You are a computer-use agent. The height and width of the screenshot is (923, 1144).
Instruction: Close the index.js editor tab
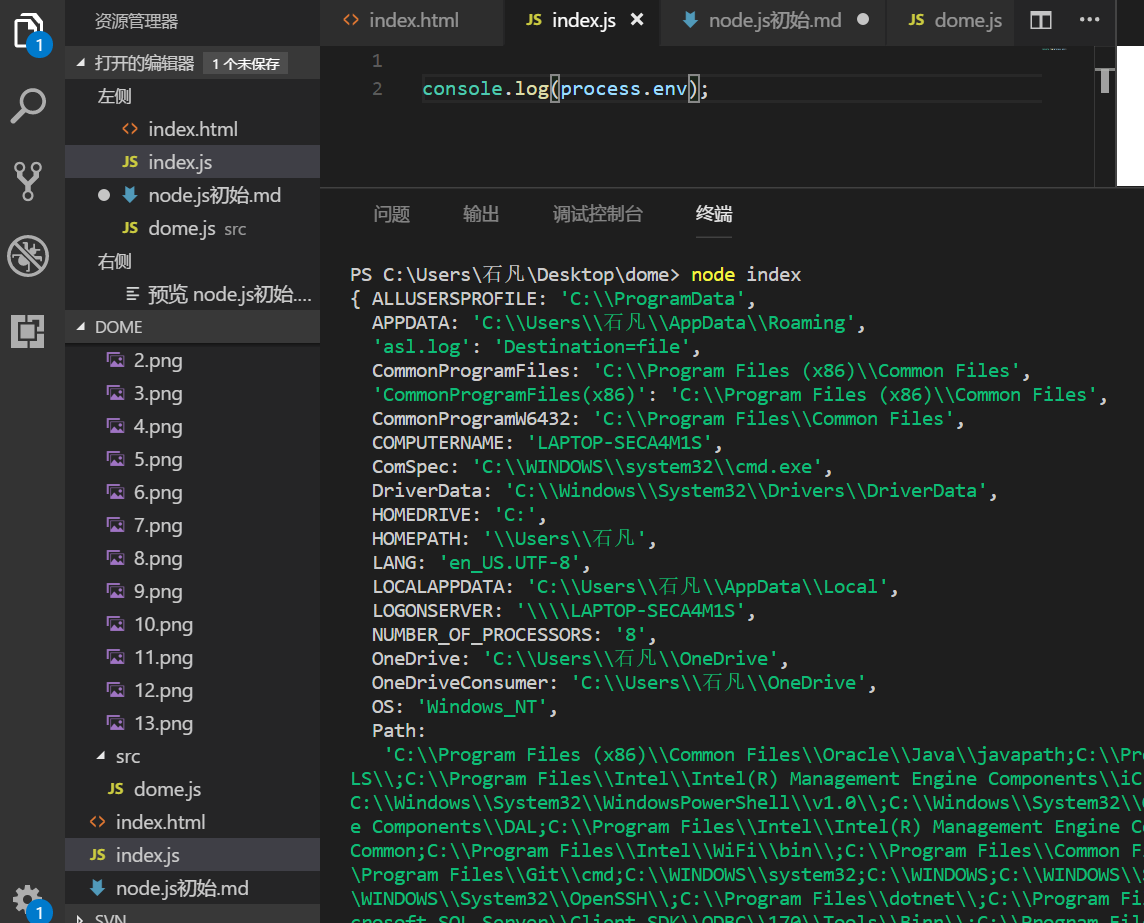638,20
